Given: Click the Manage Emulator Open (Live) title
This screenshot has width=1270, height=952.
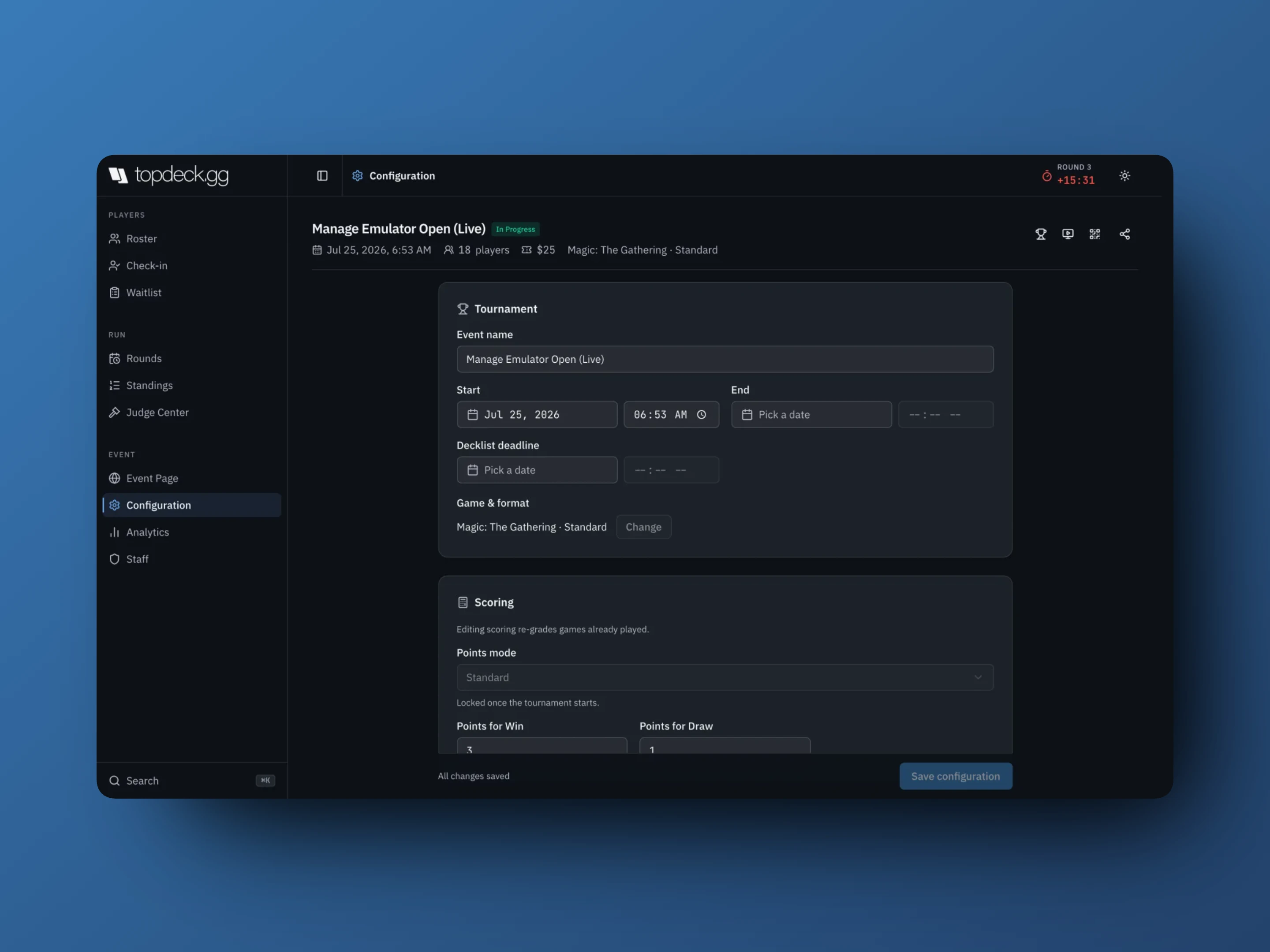Looking at the screenshot, I should tap(399, 229).
